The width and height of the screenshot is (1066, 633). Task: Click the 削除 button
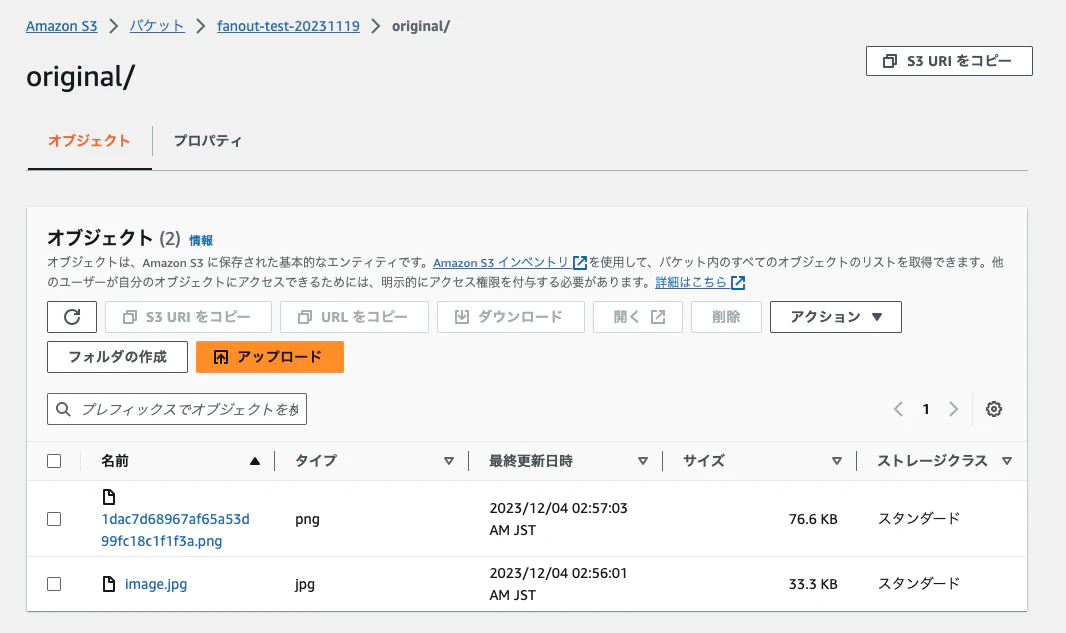[726, 317]
